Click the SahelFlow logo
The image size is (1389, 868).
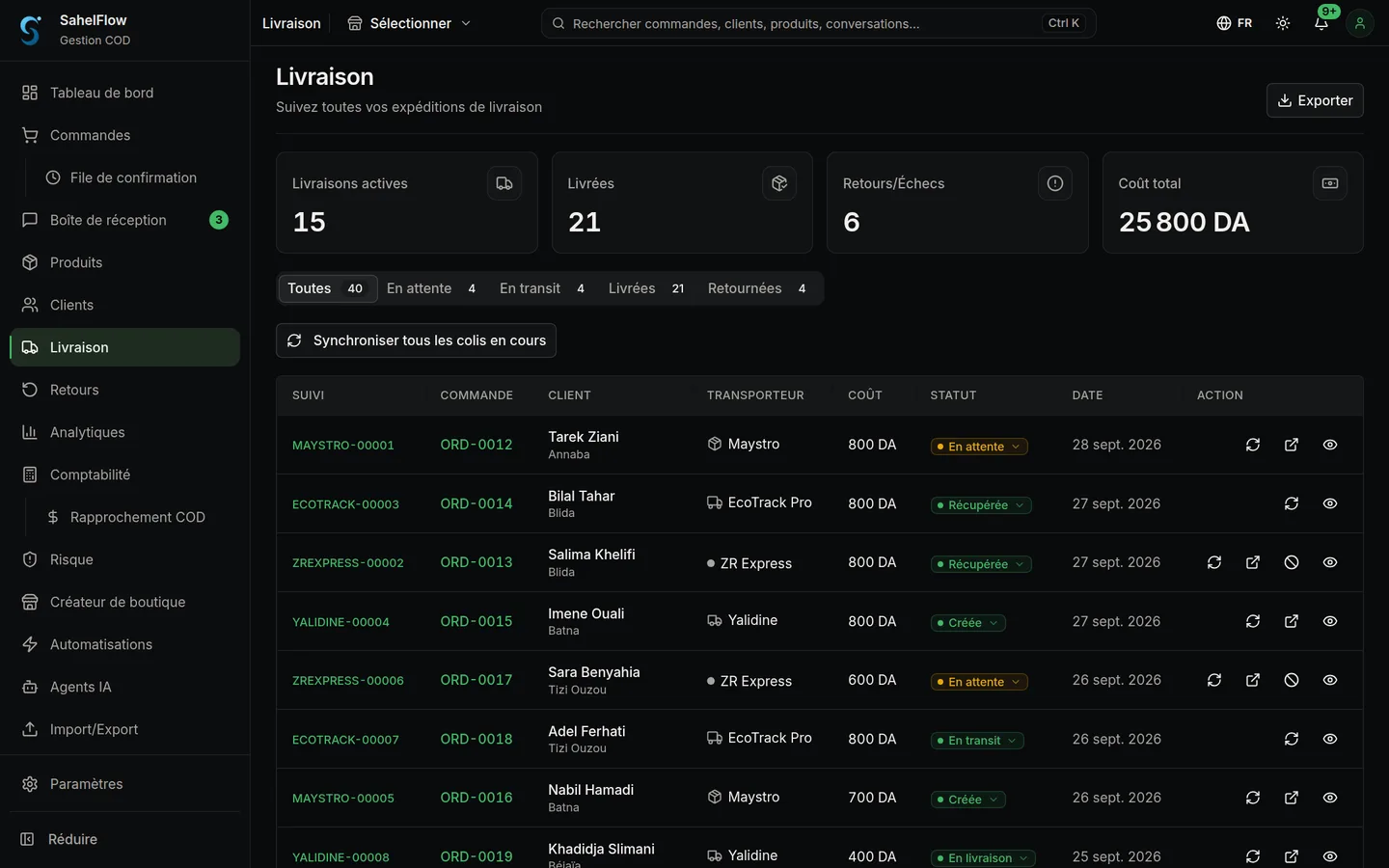pyautogui.click(x=31, y=30)
